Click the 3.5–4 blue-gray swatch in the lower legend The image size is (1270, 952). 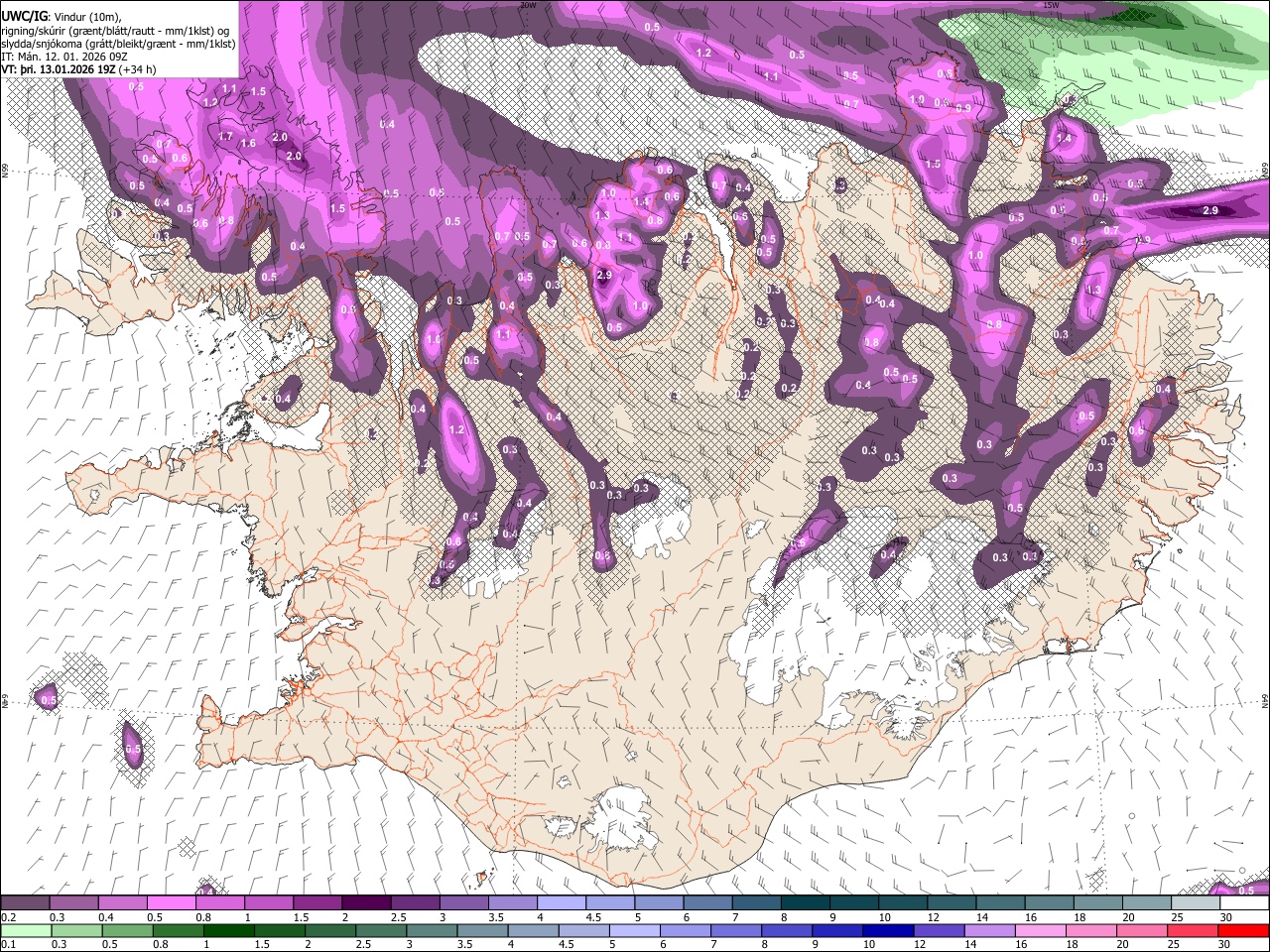point(483,930)
